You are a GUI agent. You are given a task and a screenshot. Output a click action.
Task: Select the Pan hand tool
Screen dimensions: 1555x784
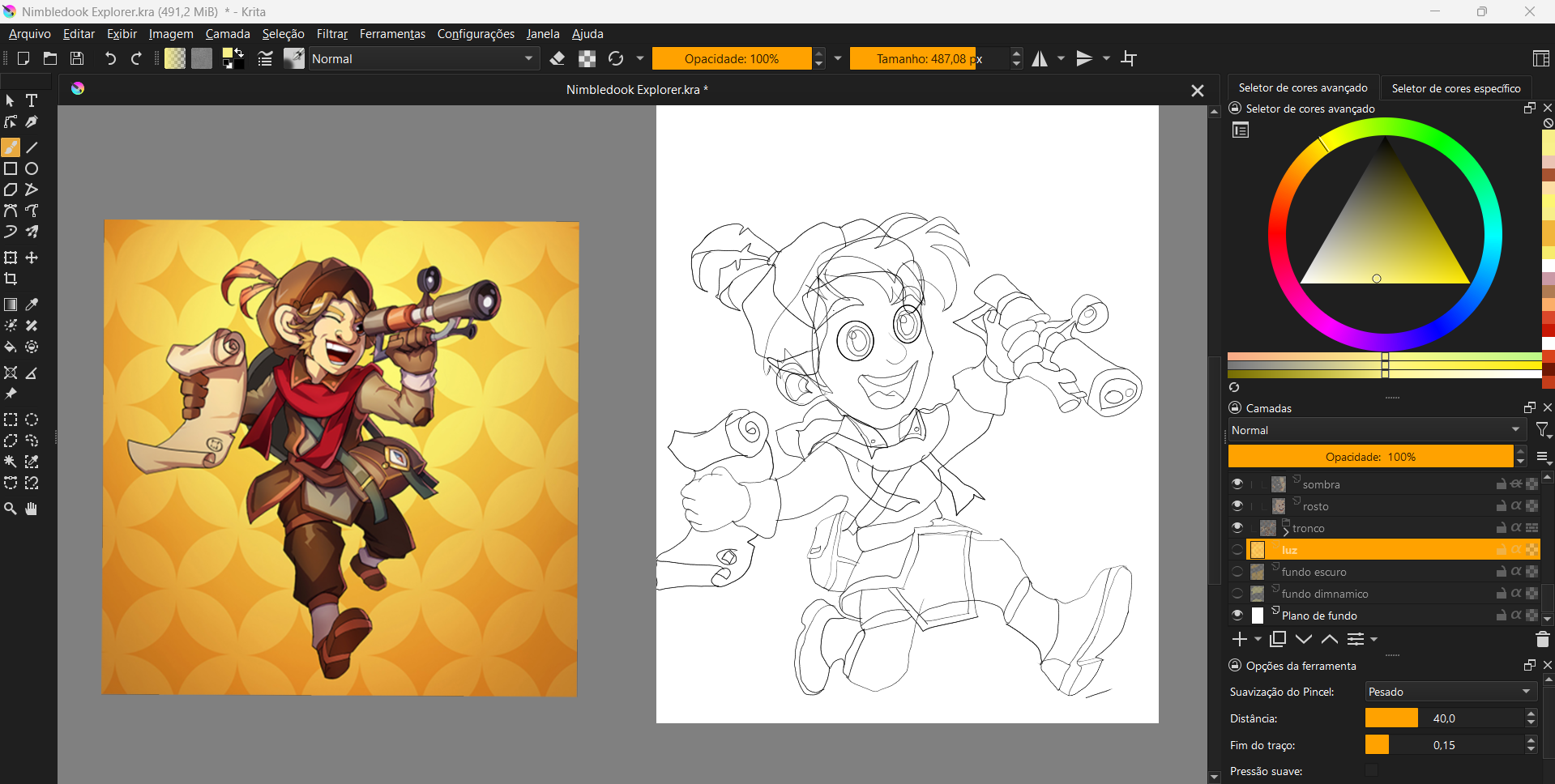pyautogui.click(x=32, y=509)
